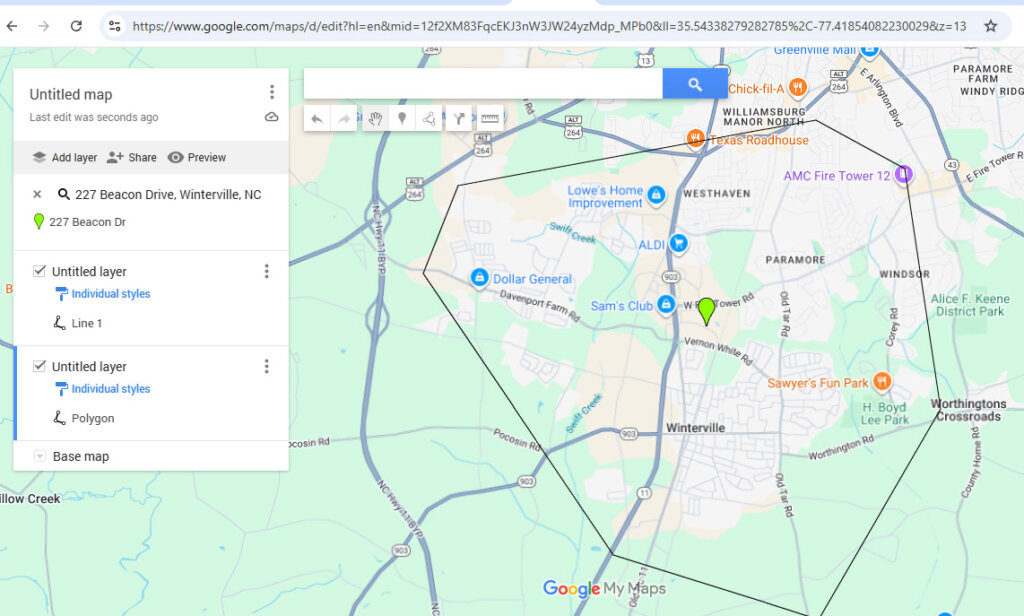Open options menu for Polygon layer
1024x616 pixels.
coord(266,366)
